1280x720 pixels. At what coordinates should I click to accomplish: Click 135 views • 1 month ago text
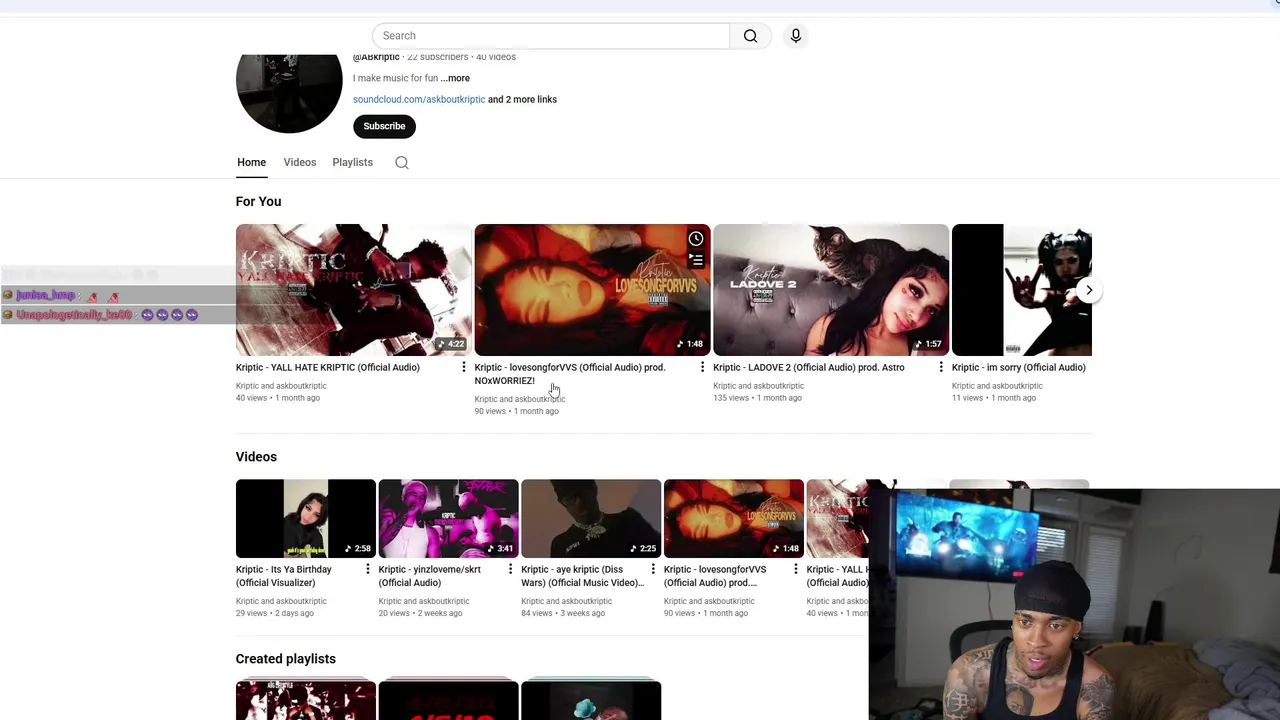point(757,398)
